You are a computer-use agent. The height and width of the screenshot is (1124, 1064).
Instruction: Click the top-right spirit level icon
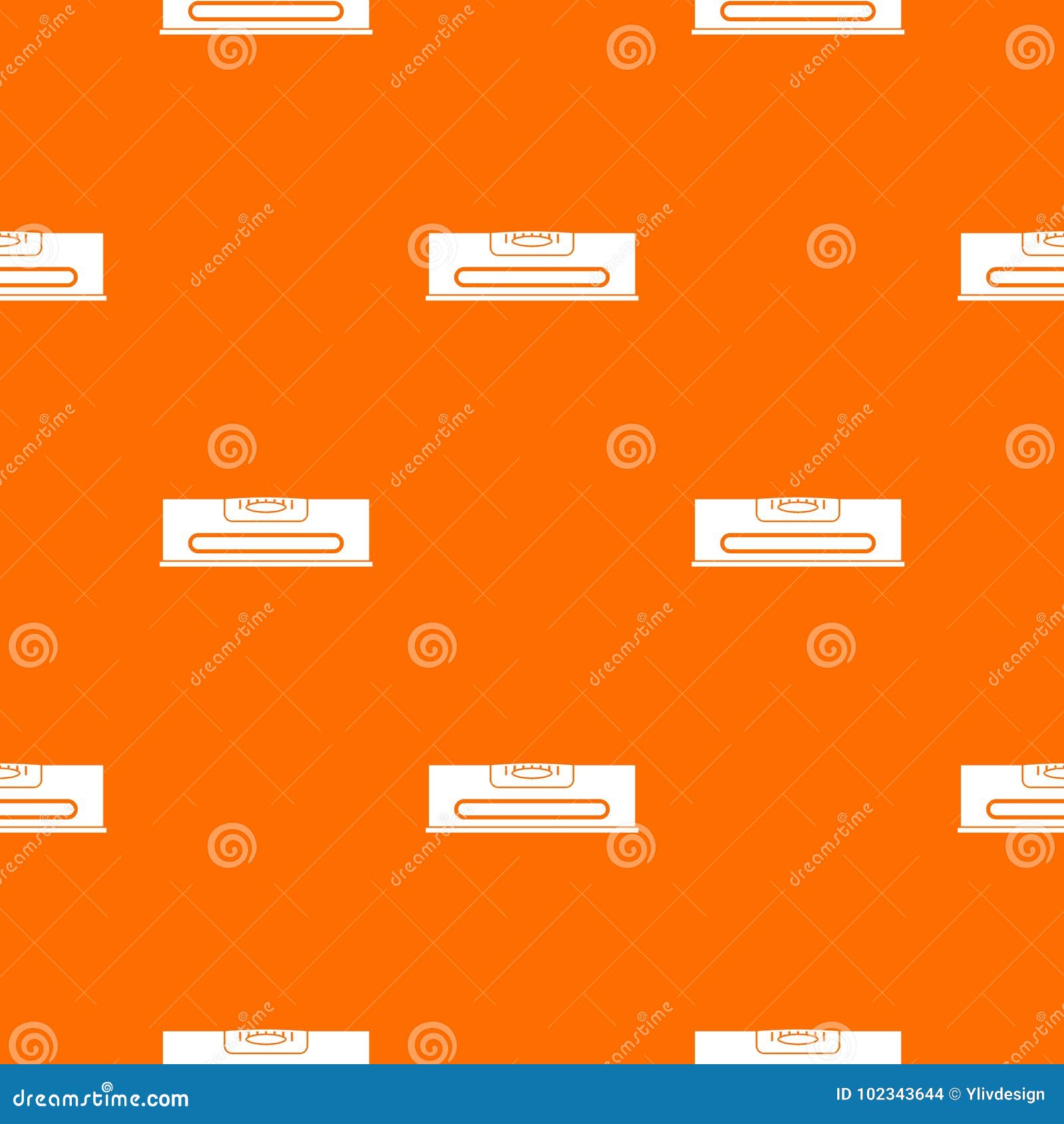tap(798, 13)
